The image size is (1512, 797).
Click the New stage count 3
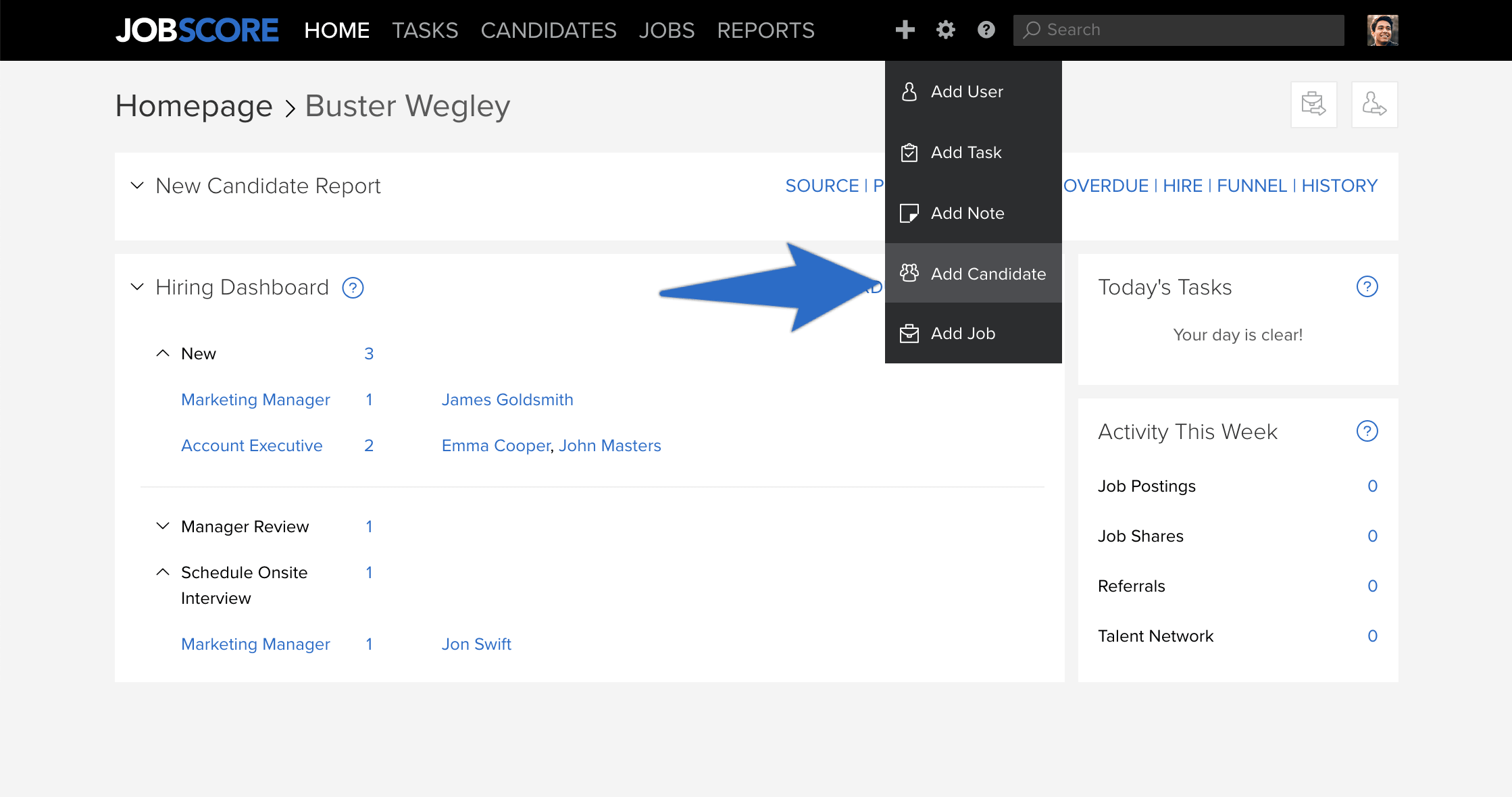[369, 354]
